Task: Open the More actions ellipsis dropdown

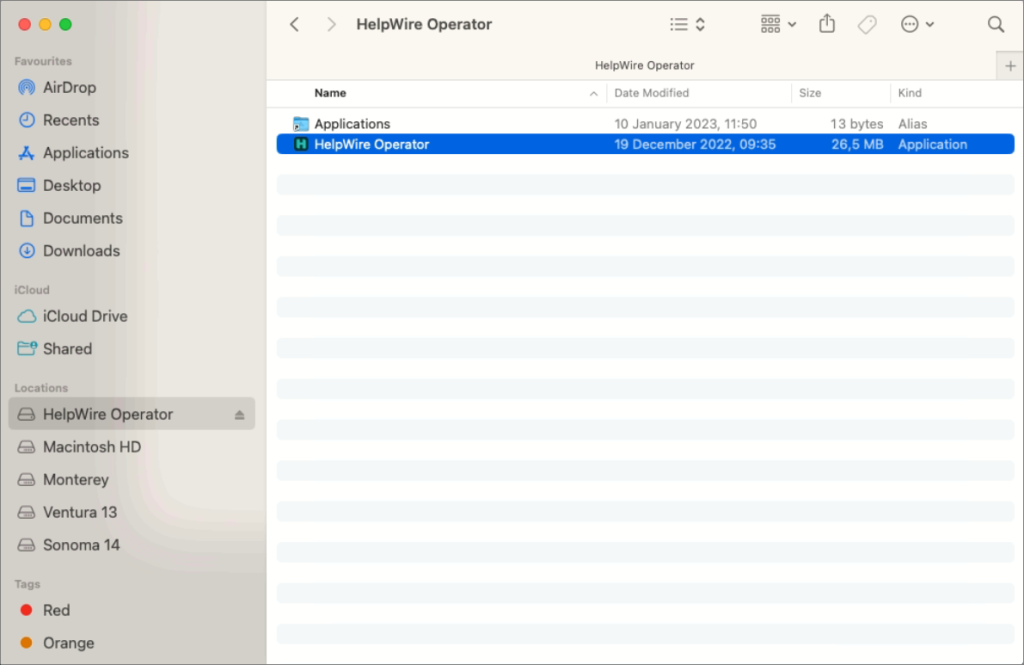Action: click(x=916, y=23)
